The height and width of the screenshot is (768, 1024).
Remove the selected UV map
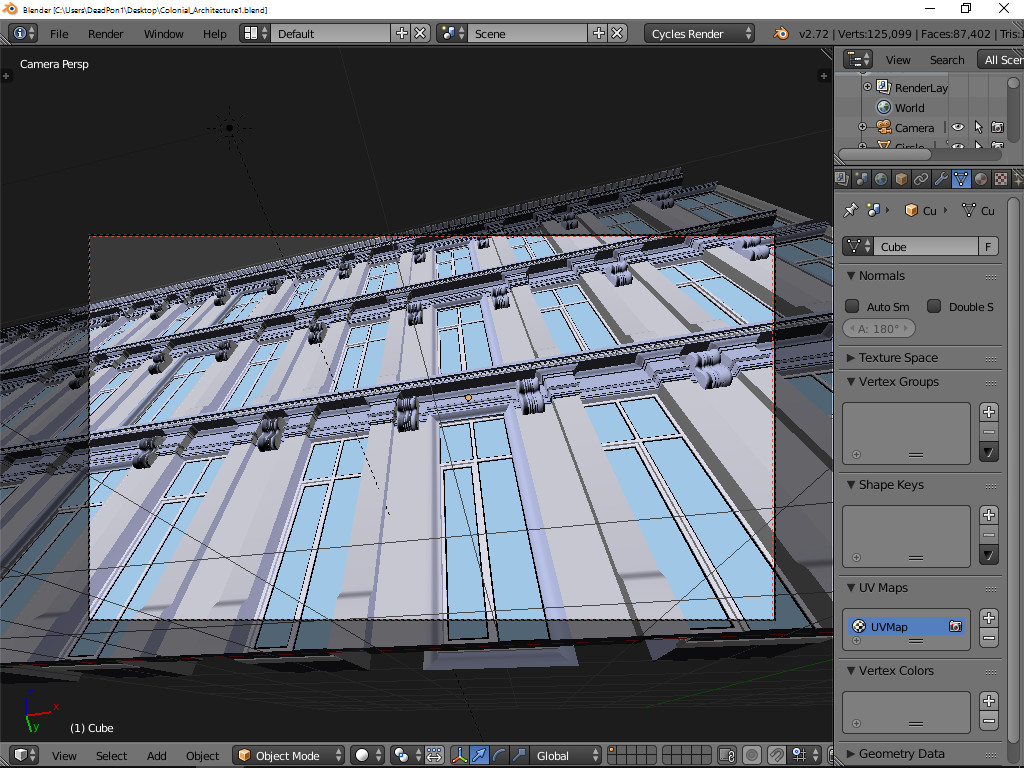(x=989, y=638)
